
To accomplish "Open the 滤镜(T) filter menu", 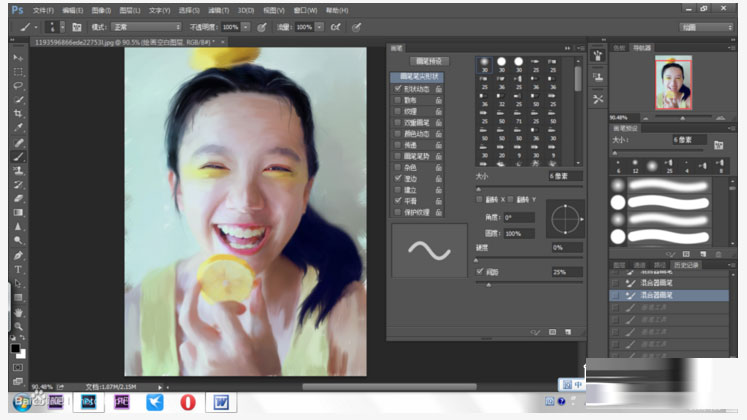I will click(218, 10).
